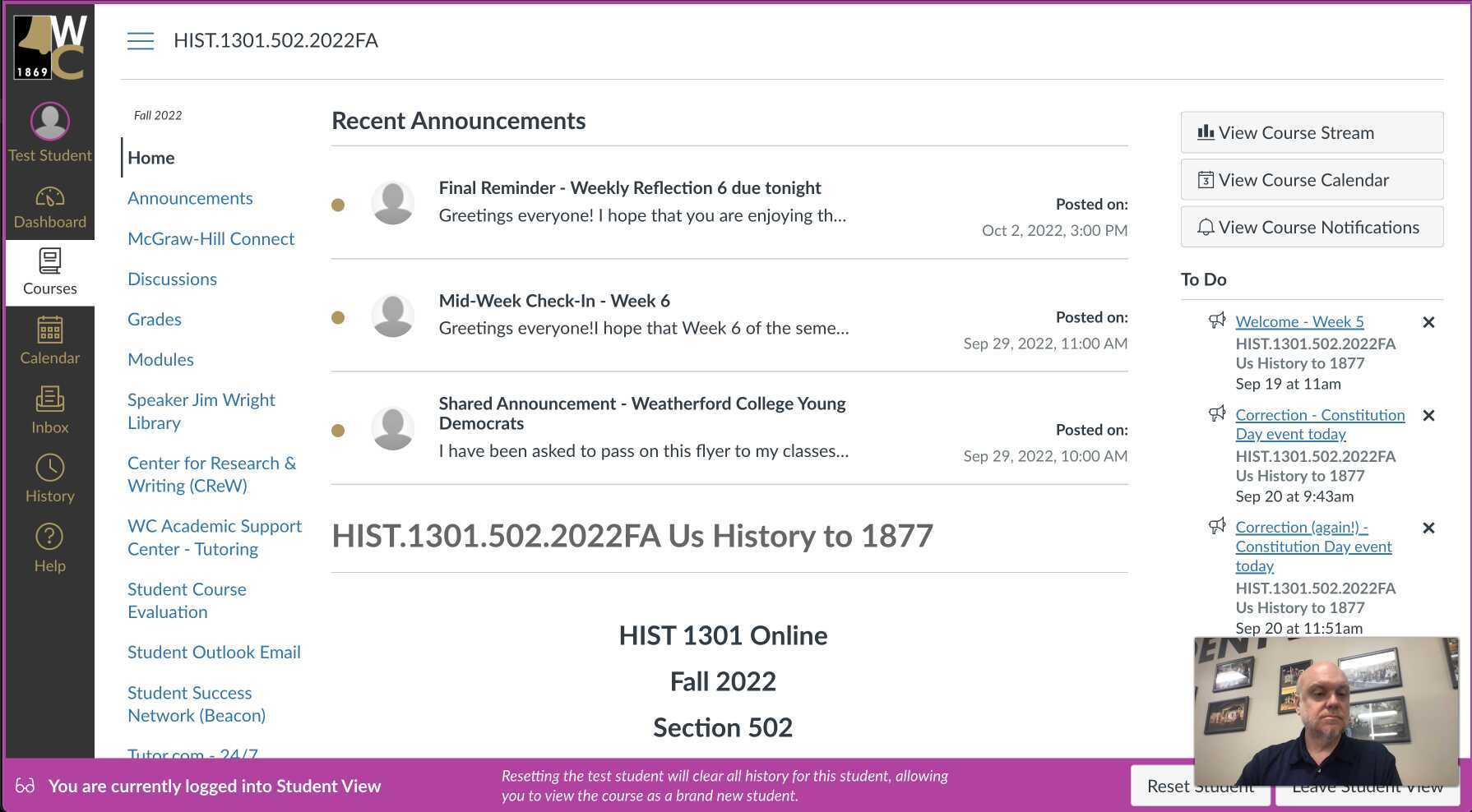The image size is (1472, 812).
Task: Dismiss Correction - Constitution Day to-do item
Action: tap(1428, 416)
